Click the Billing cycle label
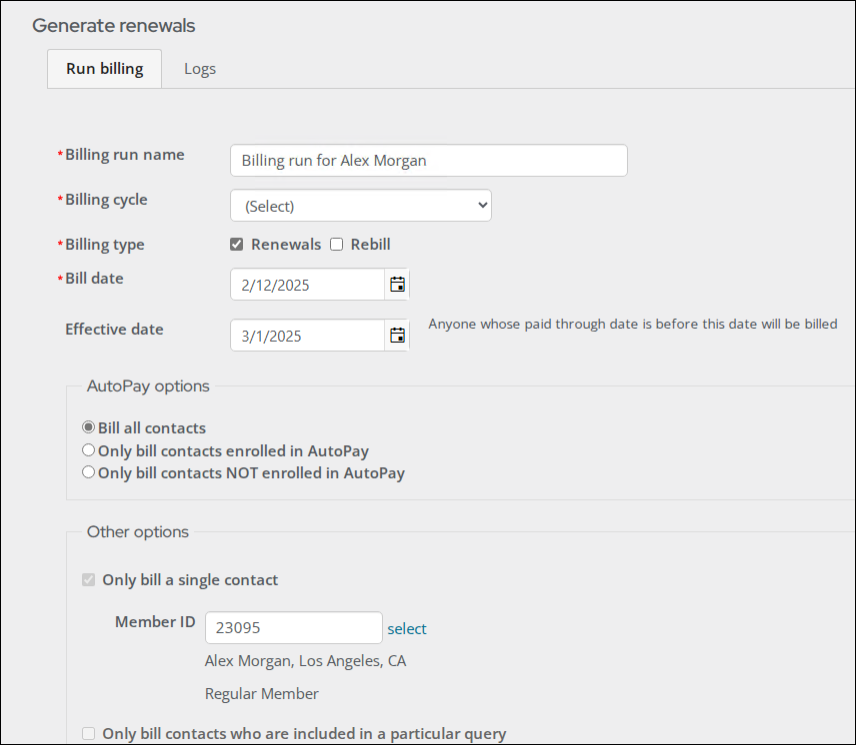Viewport: 856px width, 745px height. click(106, 200)
